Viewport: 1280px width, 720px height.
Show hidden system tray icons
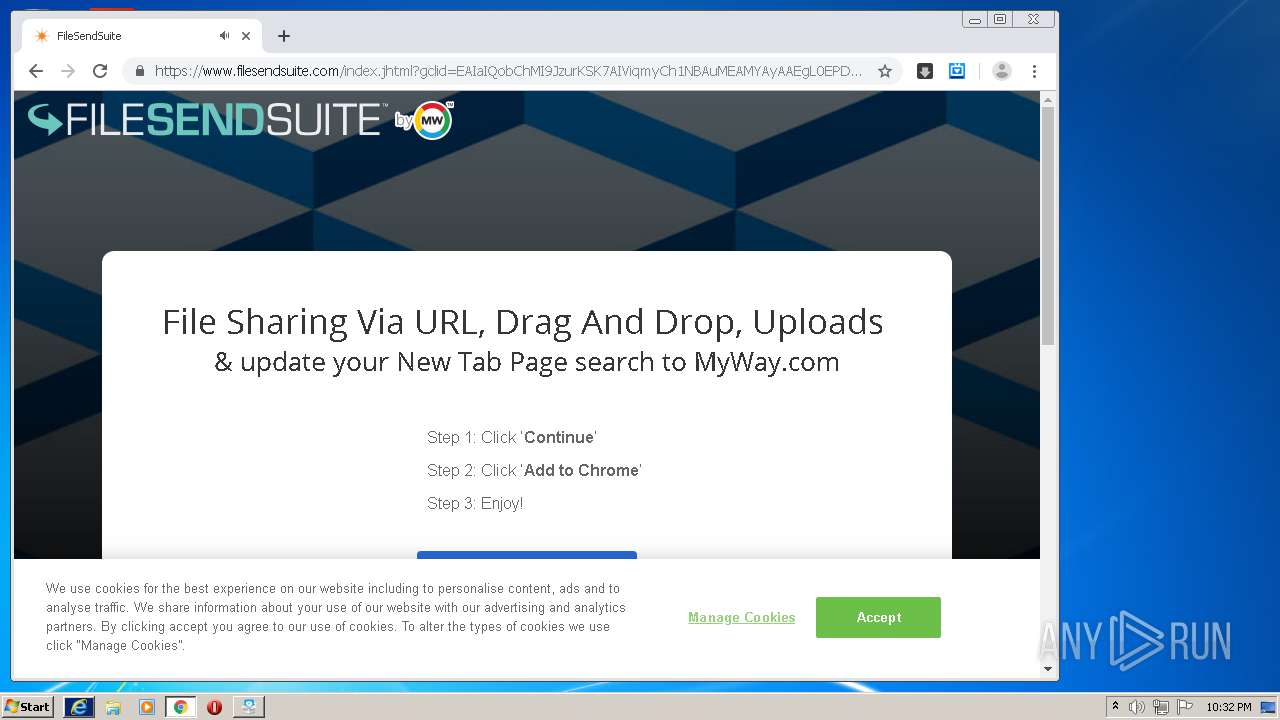click(1115, 706)
